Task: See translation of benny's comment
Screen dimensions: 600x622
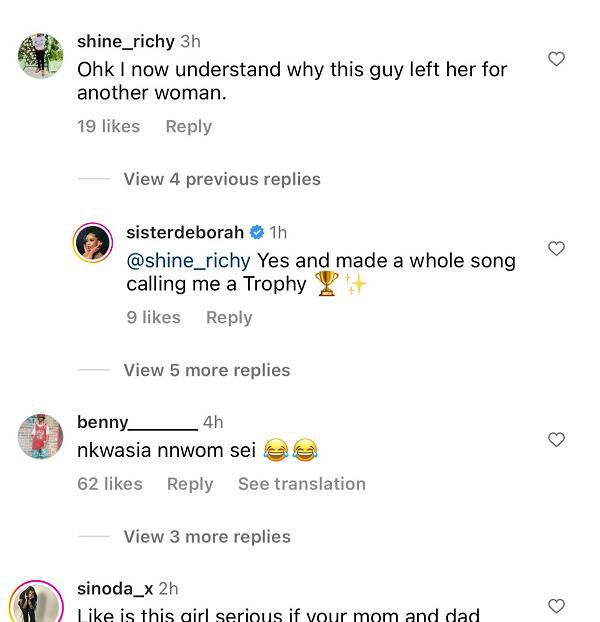Action: point(301,484)
